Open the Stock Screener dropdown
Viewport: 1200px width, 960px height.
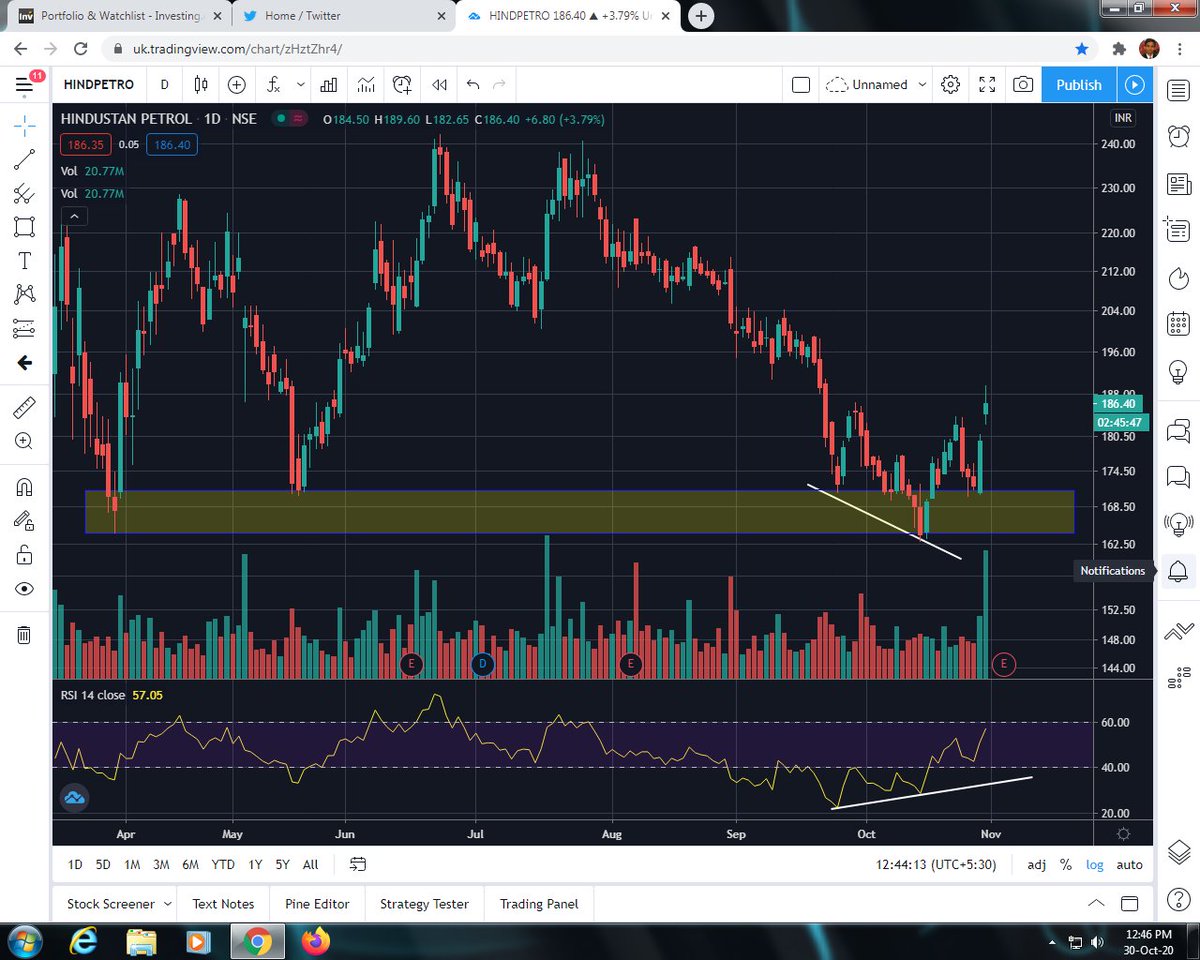[119, 904]
